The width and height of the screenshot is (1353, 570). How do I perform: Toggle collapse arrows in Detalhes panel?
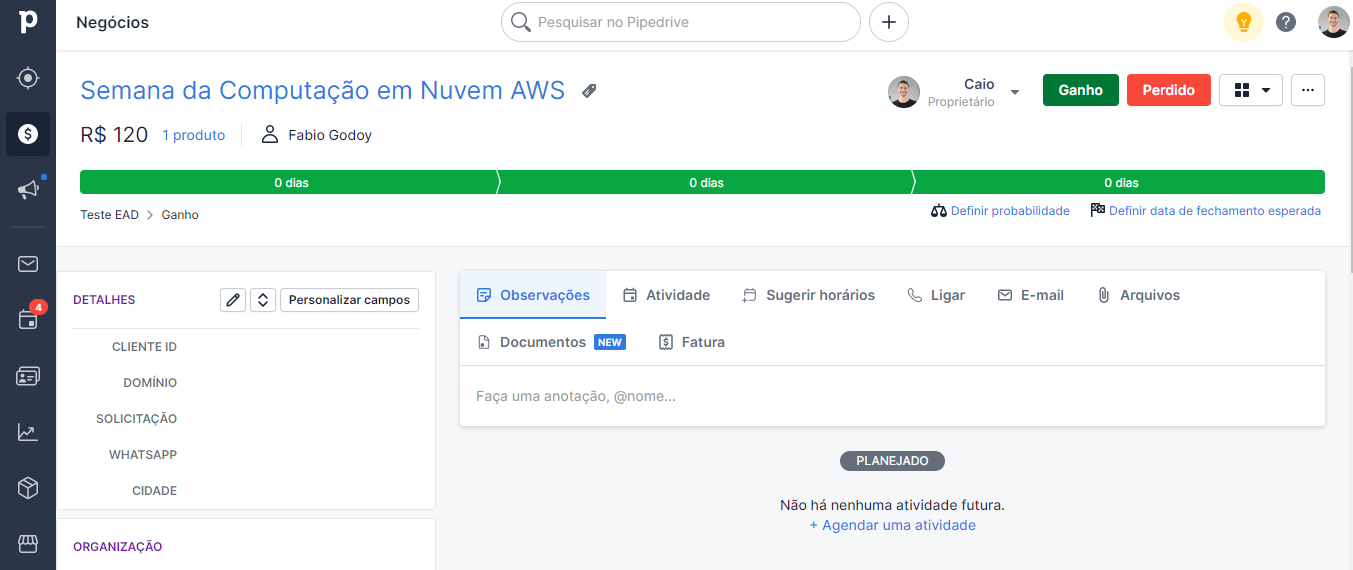[x=263, y=300]
